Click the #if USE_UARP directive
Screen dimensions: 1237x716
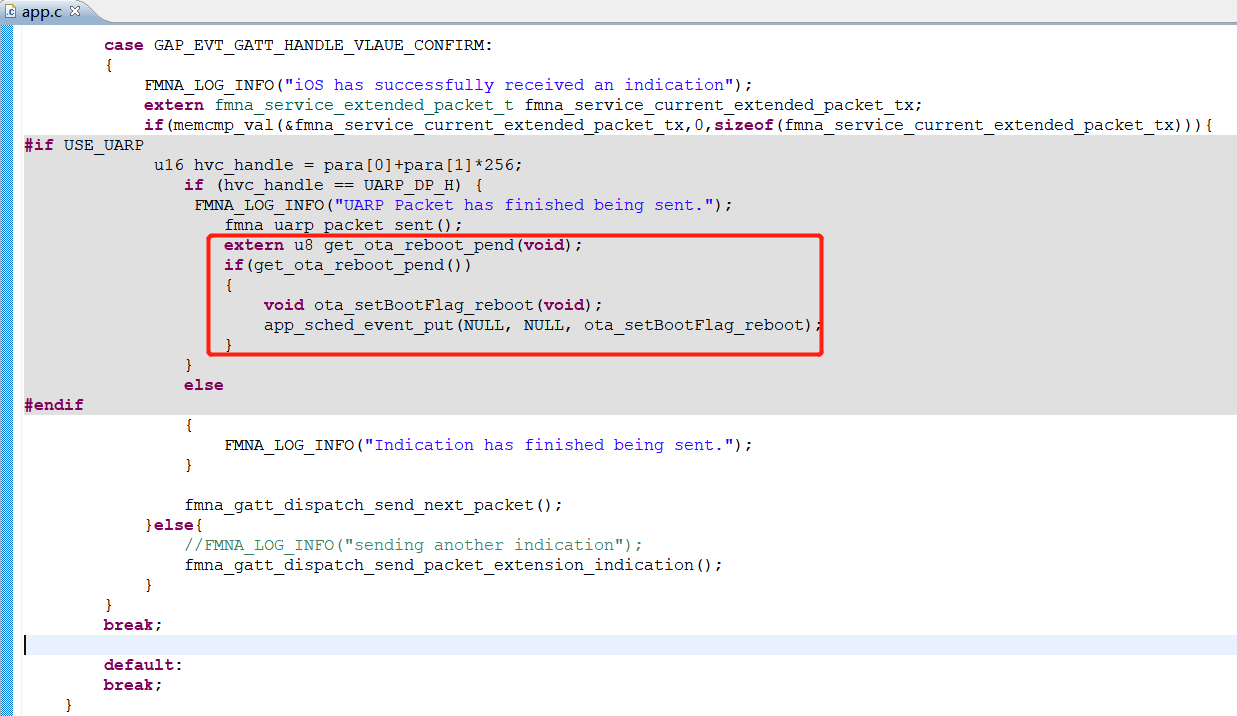coord(82,145)
